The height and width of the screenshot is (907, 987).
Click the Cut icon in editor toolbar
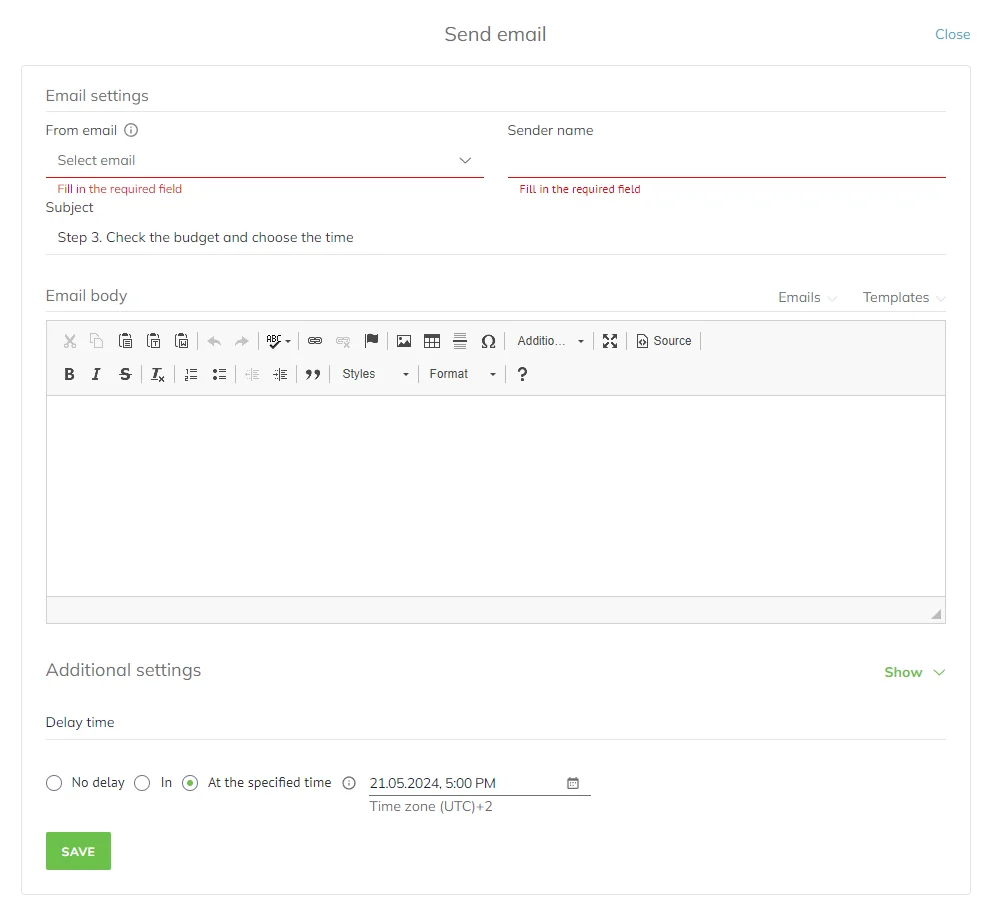pyautogui.click(x=70, y=341)
